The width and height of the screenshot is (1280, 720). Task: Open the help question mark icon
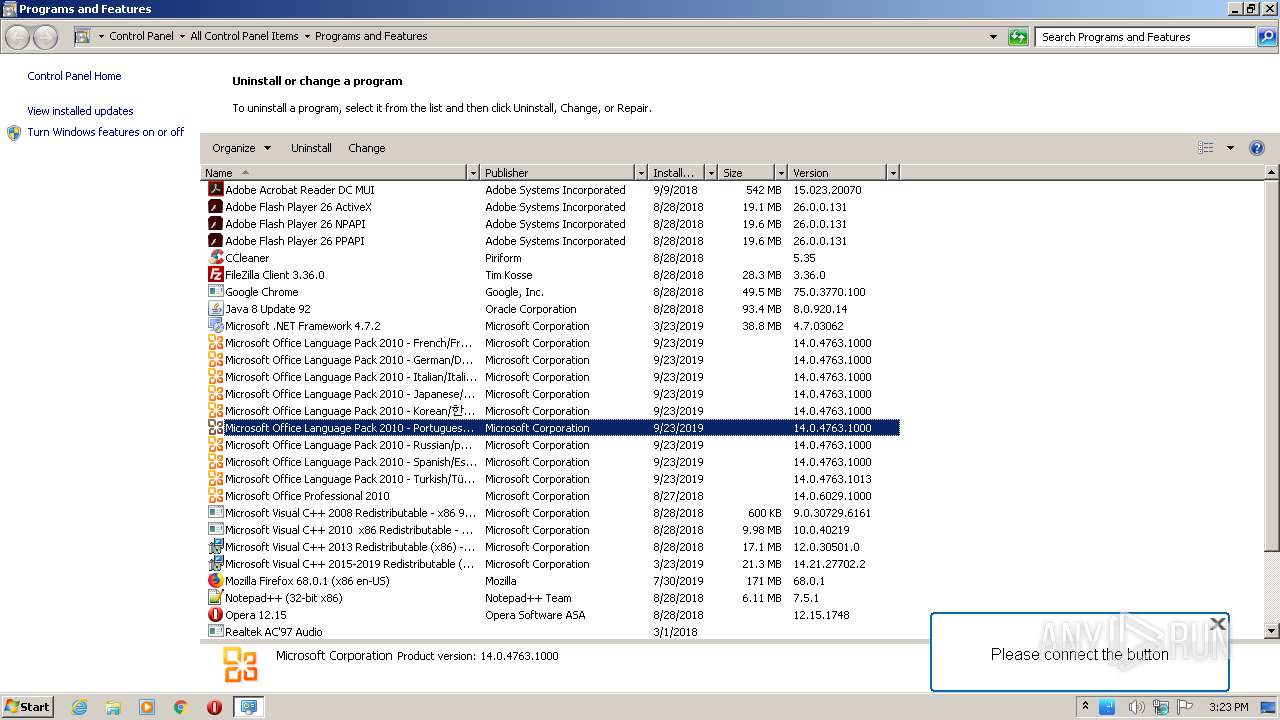(1257, 148)
